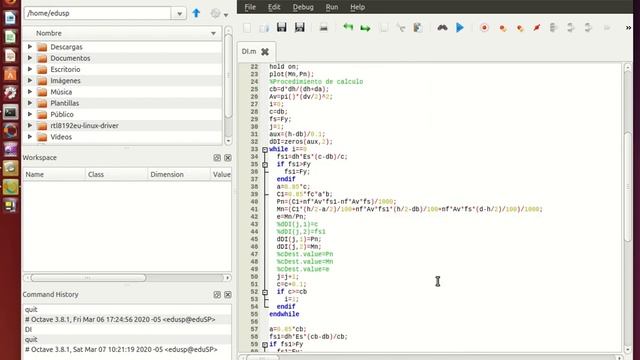640x360 pixels.
Task: Undock the Command History panel
Action: (217, 294)
